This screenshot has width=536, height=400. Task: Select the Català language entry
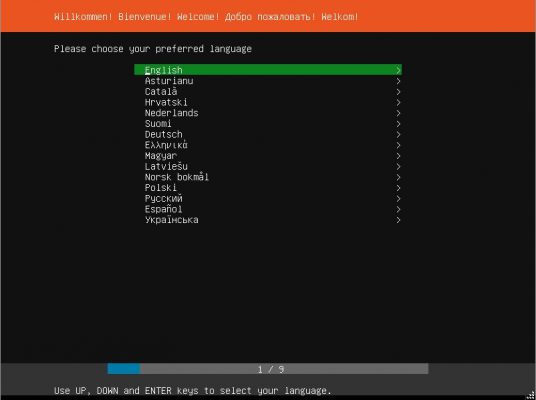268,91
